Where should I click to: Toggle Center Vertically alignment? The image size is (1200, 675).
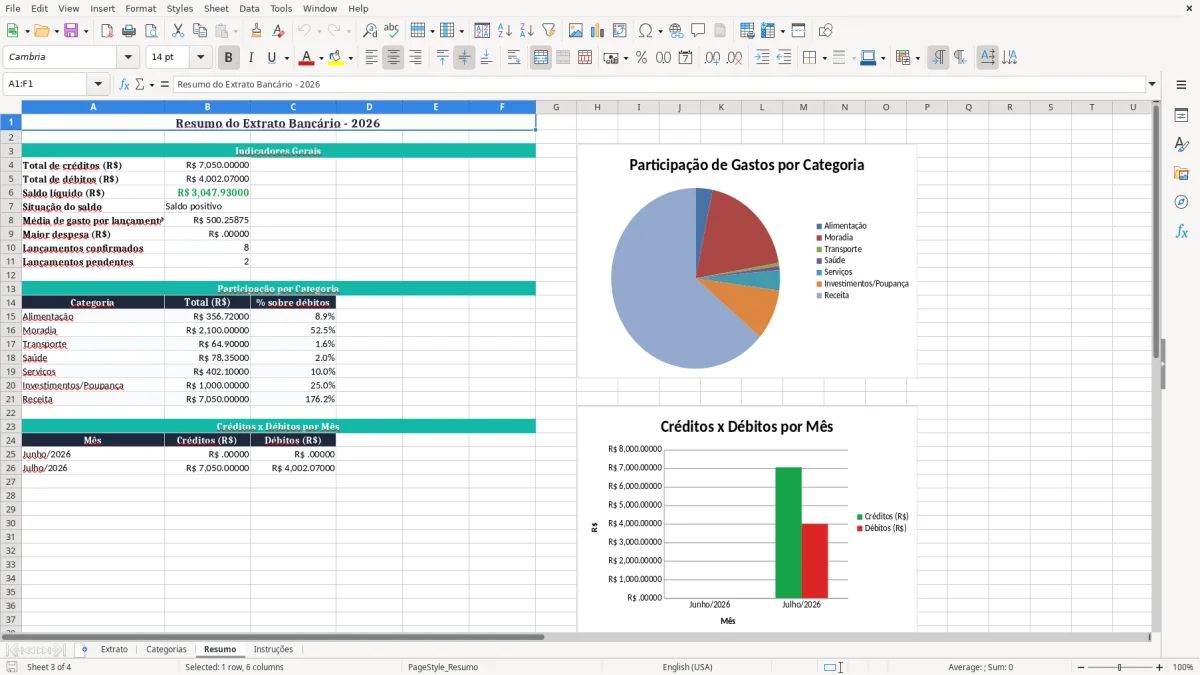pyautogui.click(x=464, y=58)
